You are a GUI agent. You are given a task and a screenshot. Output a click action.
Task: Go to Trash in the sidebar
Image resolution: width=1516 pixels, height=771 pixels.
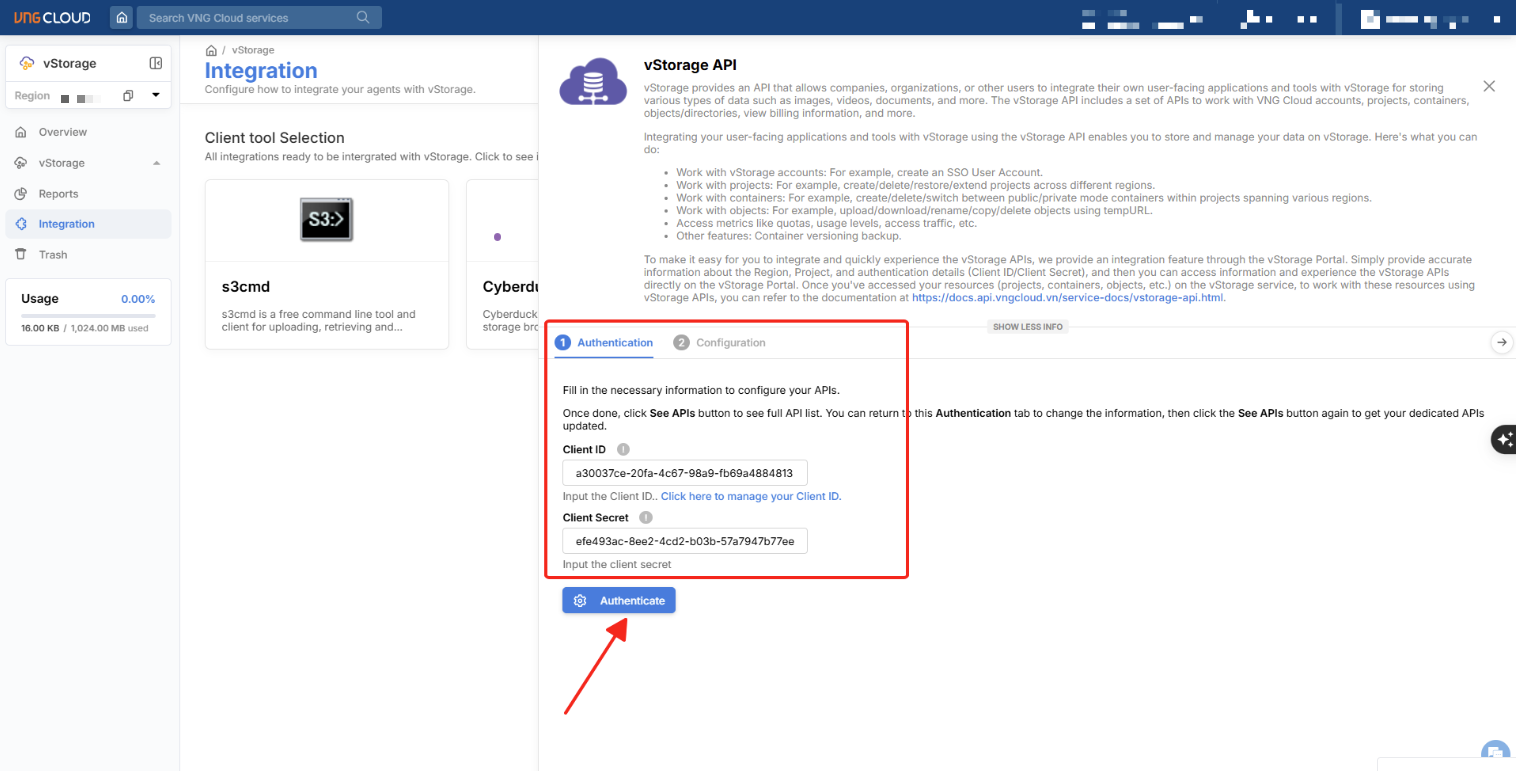(x=53, y=255)
